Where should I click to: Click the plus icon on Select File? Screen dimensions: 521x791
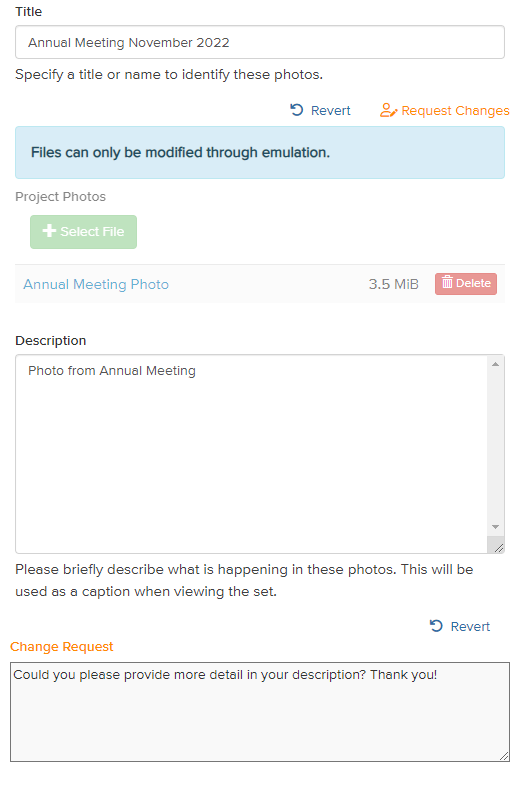[x=49, y=231]
